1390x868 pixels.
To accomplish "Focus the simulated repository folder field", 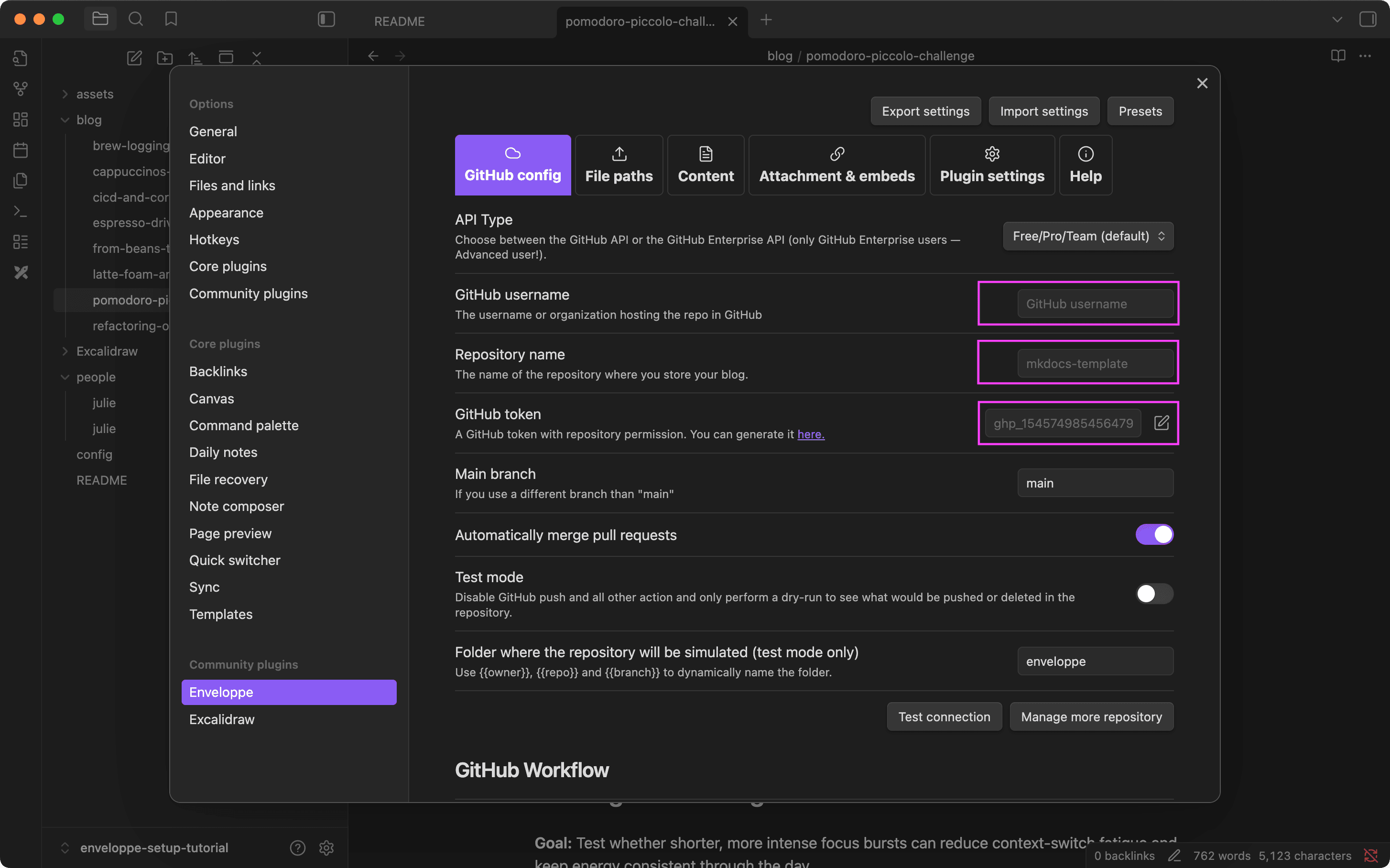I will click(1096, 662).
